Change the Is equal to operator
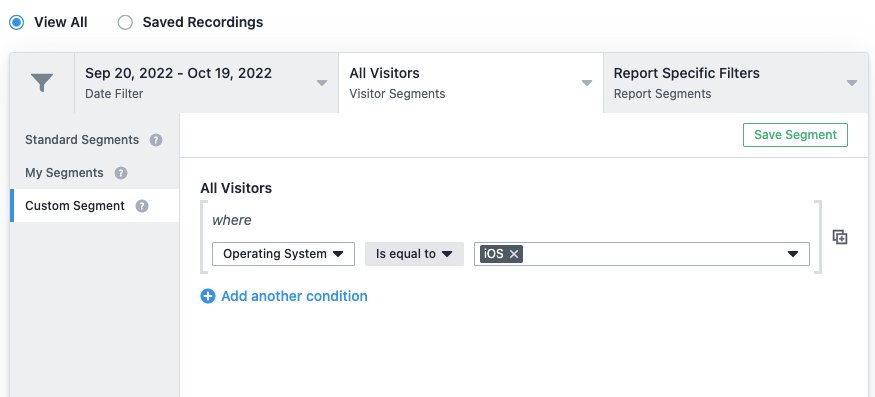875x397 pixels. (x=414, y=254)
